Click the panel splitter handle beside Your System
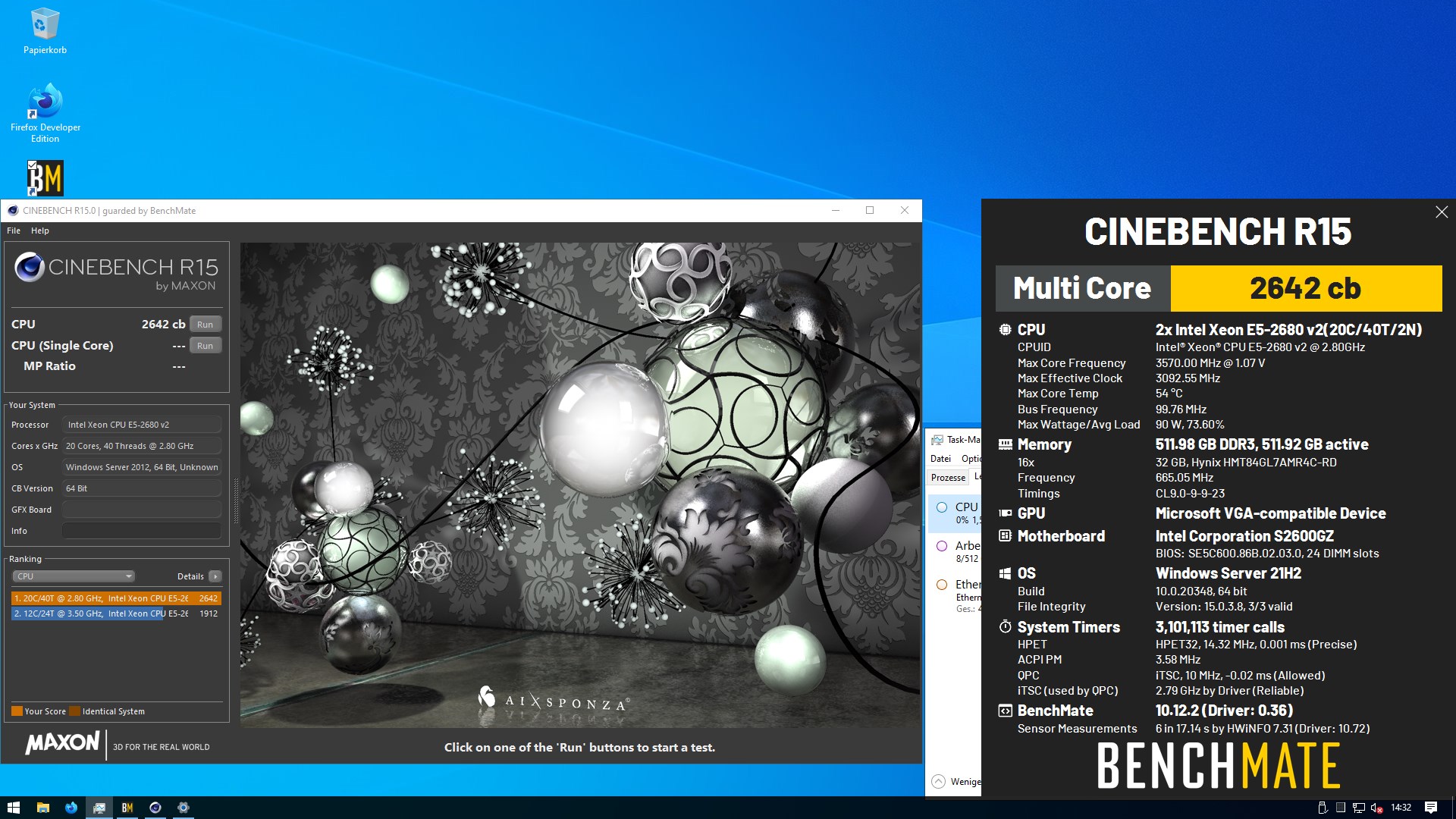The width and height of the screenshot is (1456, 819). pos(236,500)
